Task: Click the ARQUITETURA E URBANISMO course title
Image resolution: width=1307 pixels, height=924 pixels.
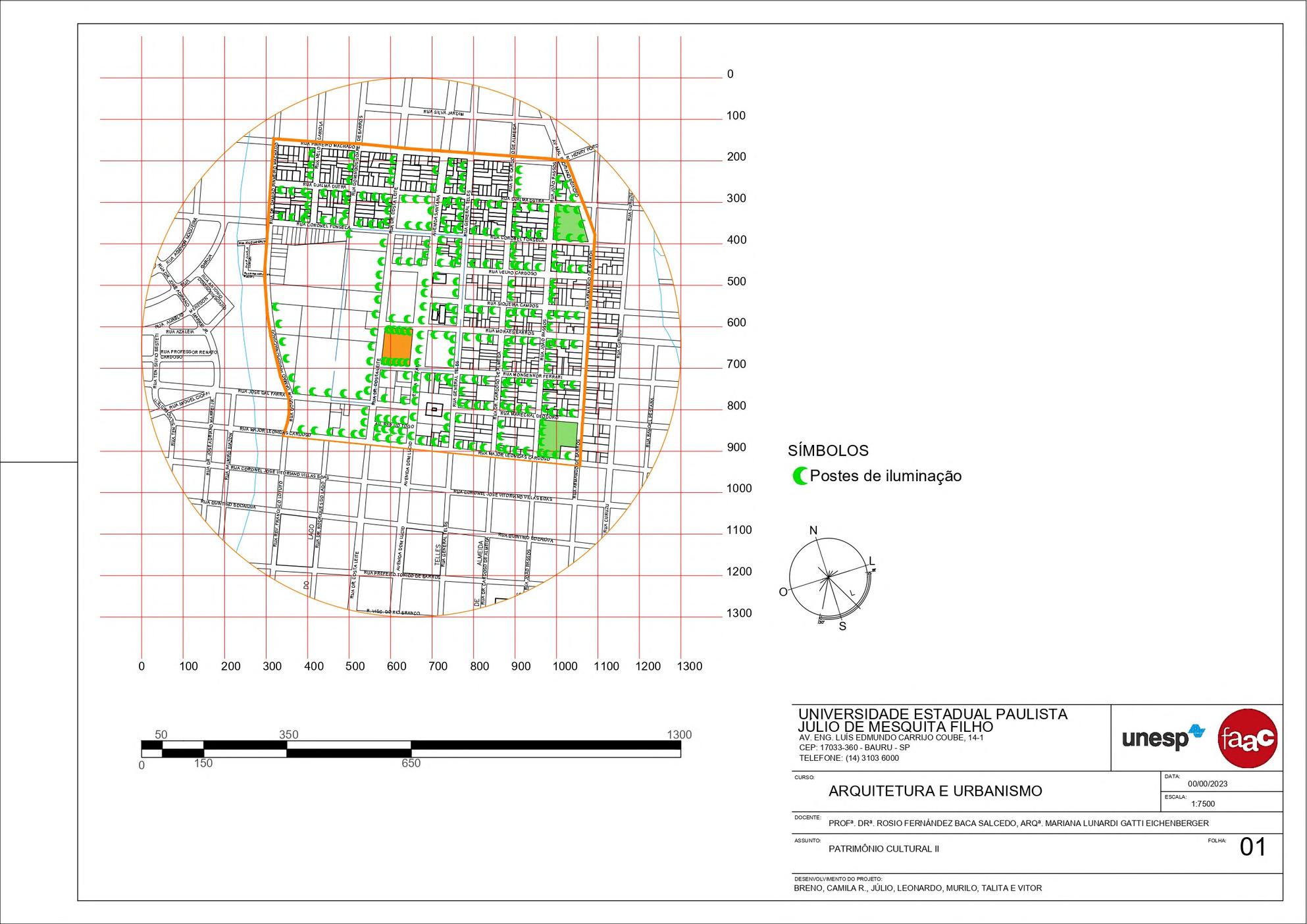Action: [935, 791]
